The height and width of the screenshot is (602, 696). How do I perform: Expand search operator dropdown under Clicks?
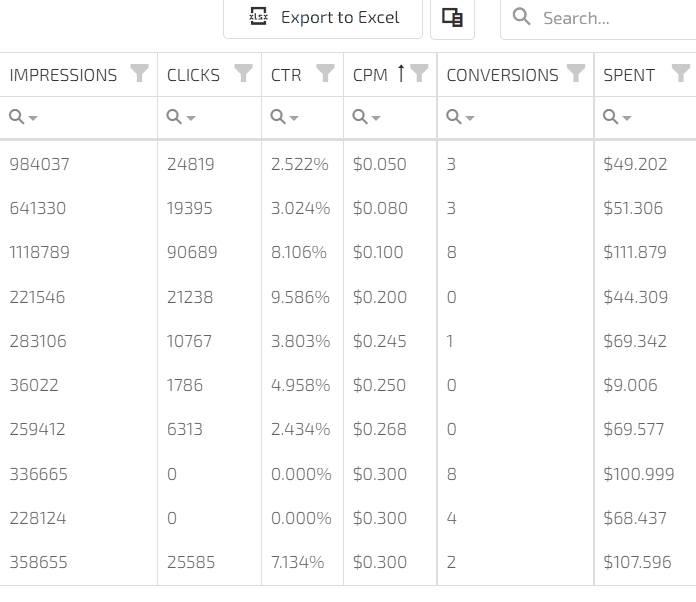pos(181,118)
